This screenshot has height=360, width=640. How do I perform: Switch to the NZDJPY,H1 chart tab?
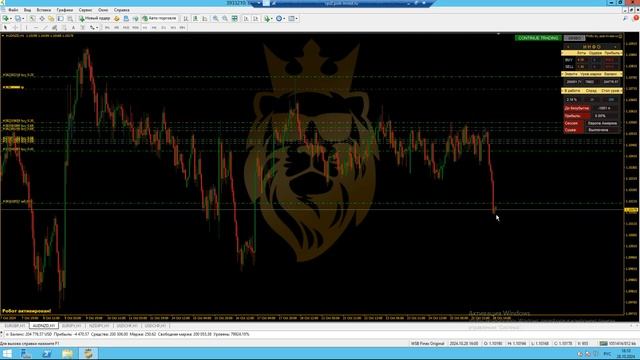click(x=99, y=326)
